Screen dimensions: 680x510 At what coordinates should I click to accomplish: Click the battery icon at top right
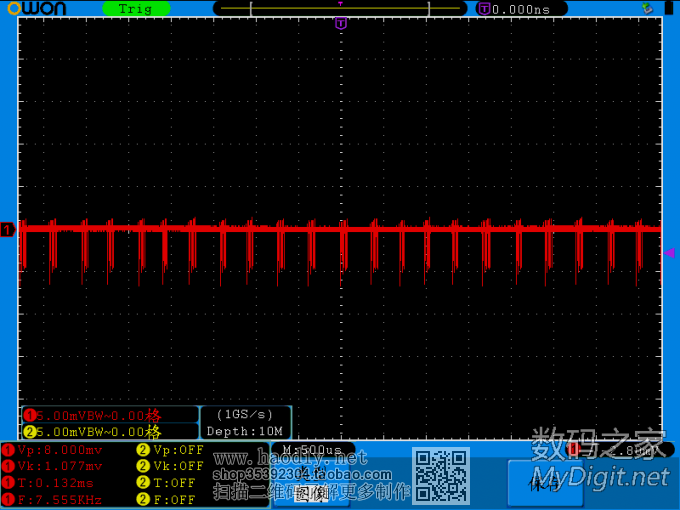[x=669, y=8]
